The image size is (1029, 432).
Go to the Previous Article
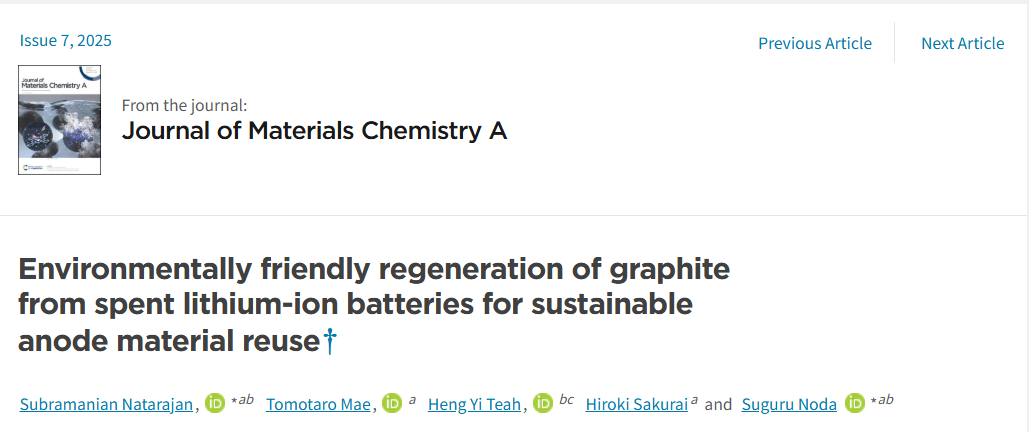point(814,43)
